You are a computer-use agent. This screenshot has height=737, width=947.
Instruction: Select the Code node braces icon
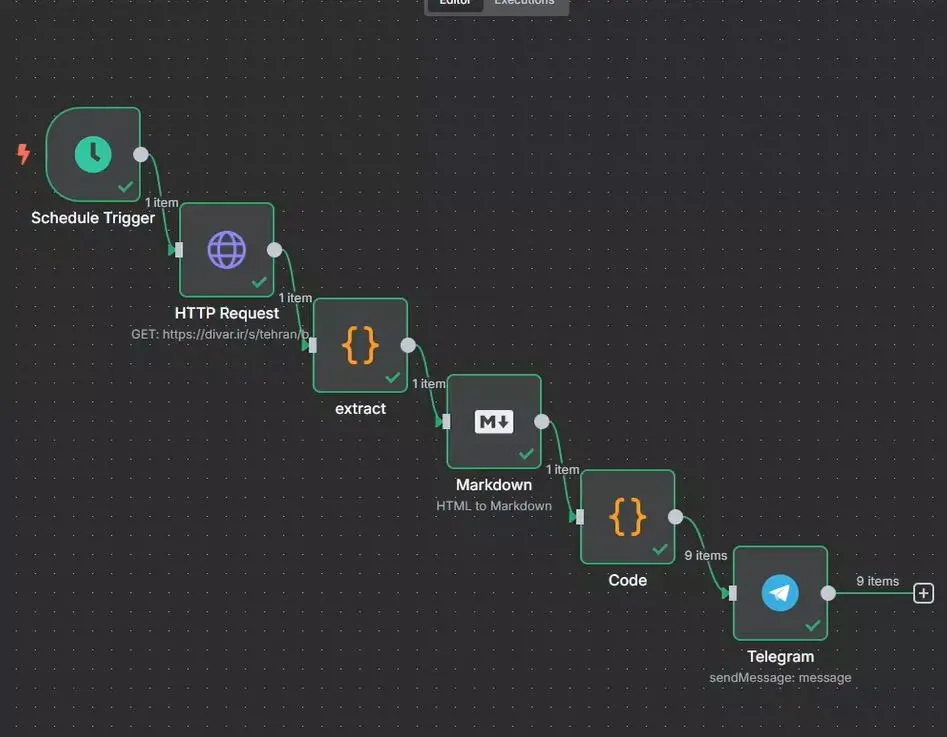[627, 517]
